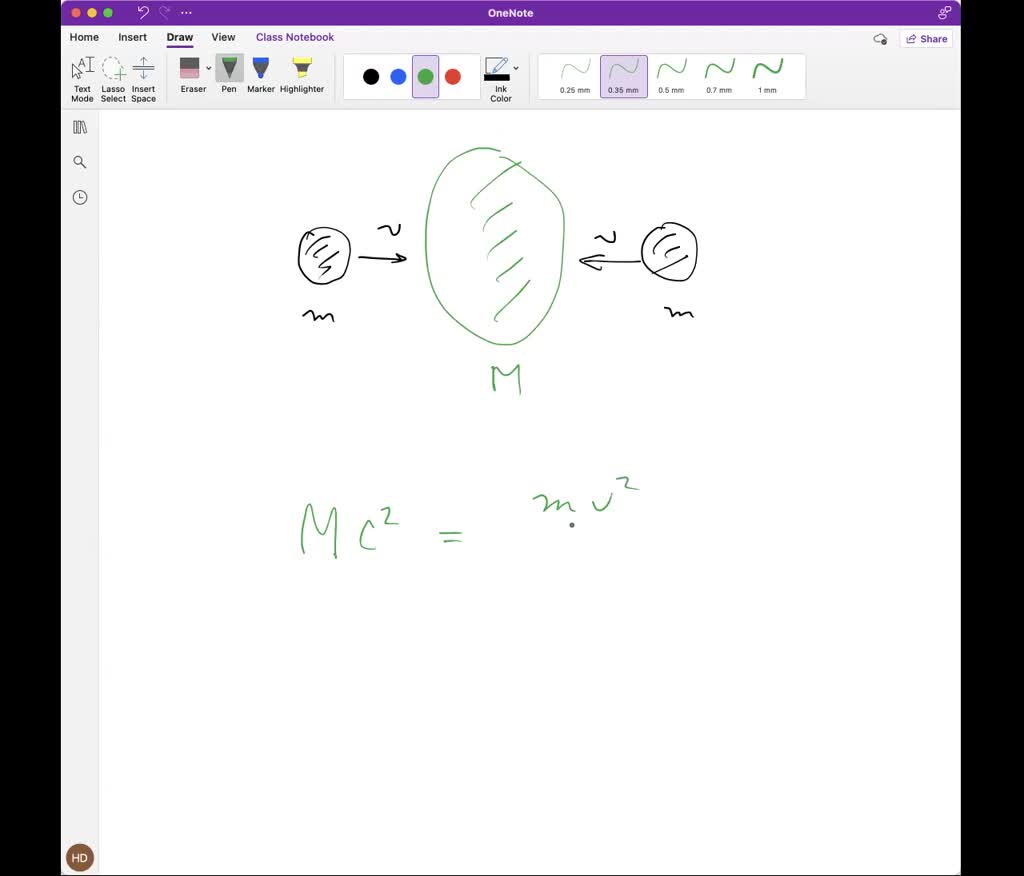The width and height of the screenshot is (1024, 876).
Task: Click the Share button
Action: (x=926, y=38)
